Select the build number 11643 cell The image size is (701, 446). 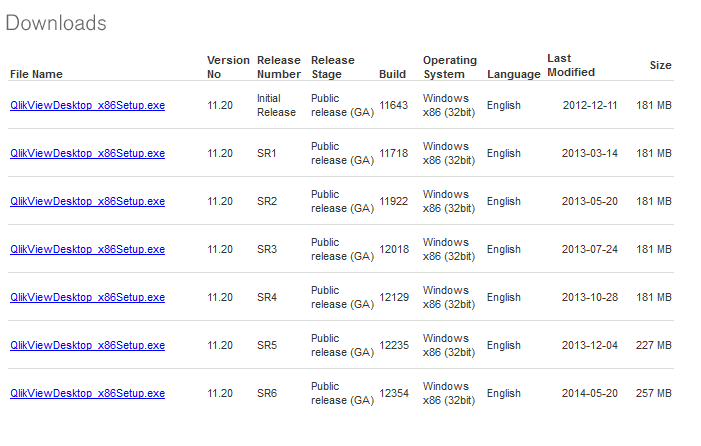pyautogui.click(x=394, y=106)
